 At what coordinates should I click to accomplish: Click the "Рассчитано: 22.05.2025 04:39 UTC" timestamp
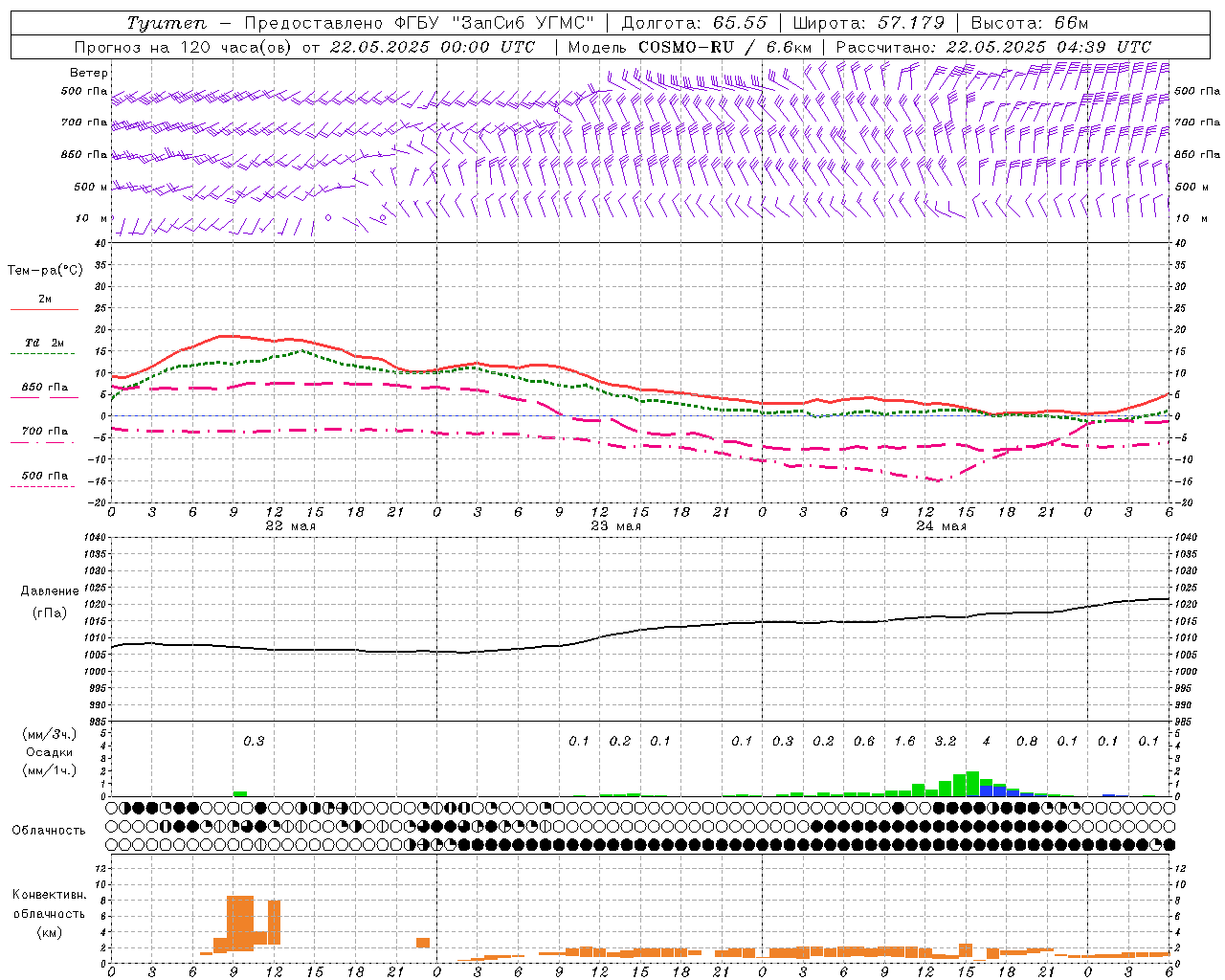coord(993,47)
